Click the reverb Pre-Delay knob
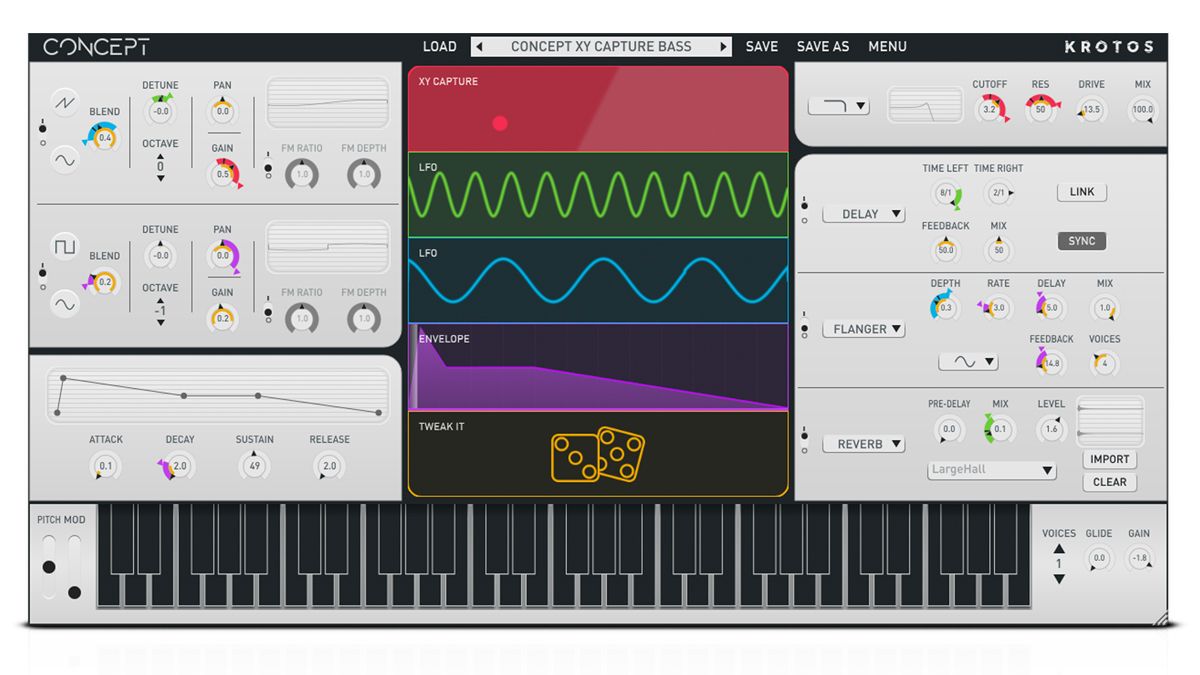Image resolution: width=1200 pixels, height=675 pixels. (948, 429)
